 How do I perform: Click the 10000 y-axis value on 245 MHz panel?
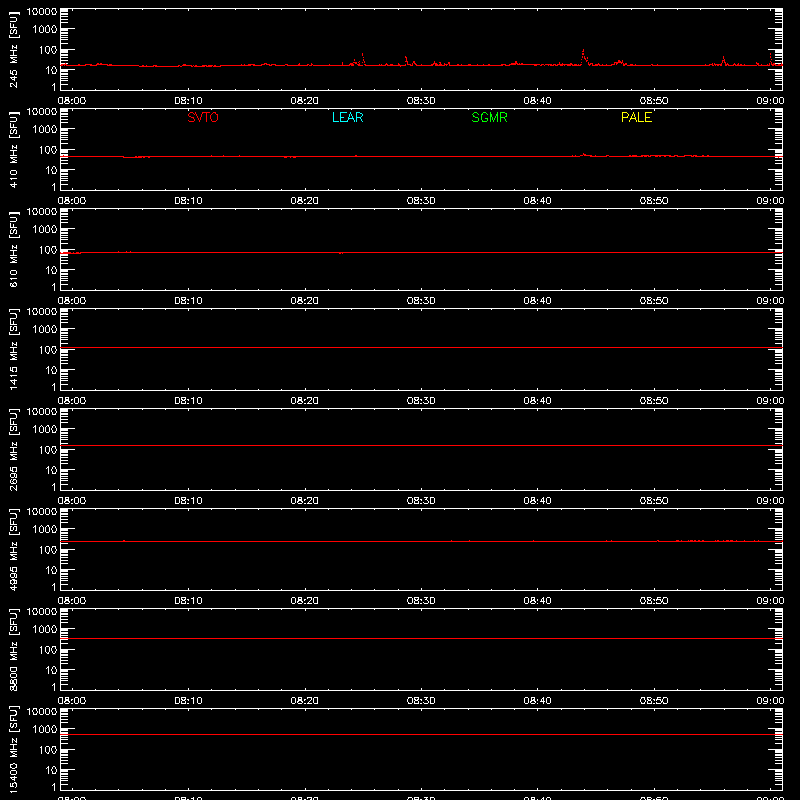tap(42, 12)
